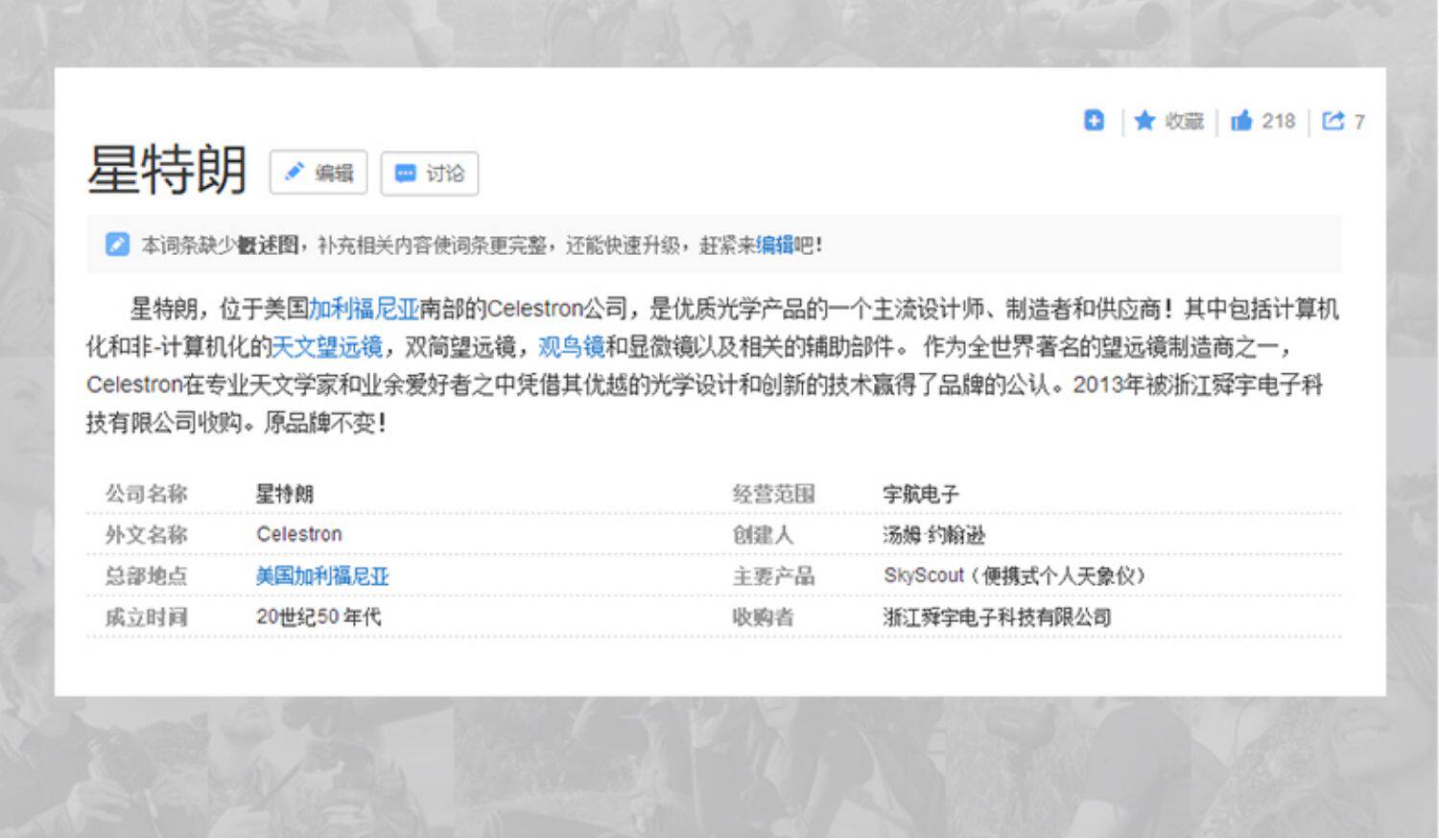Click the 主要产品 label

click(774, 576)
